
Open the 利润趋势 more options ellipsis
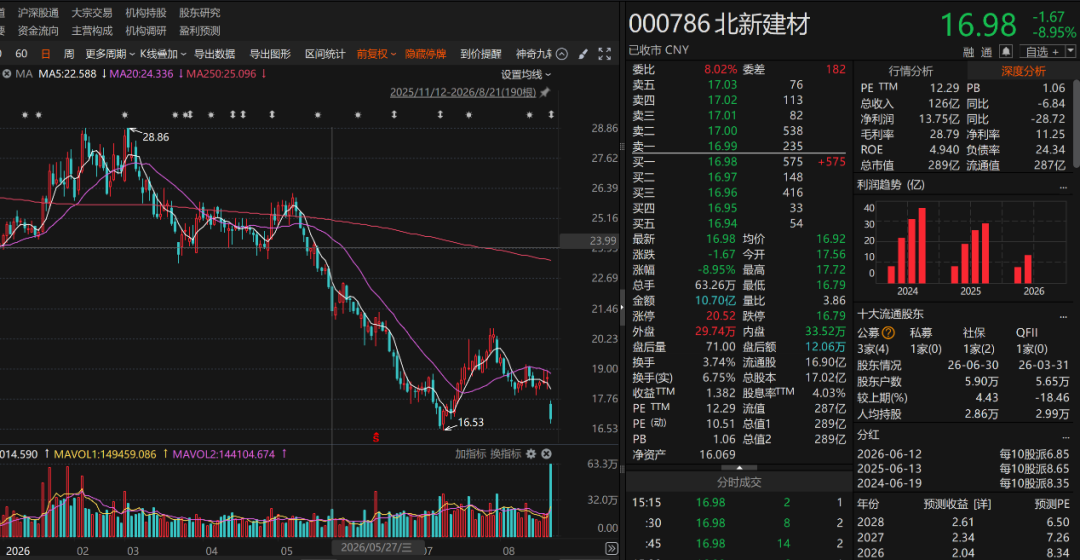(x=1063, y=185)
